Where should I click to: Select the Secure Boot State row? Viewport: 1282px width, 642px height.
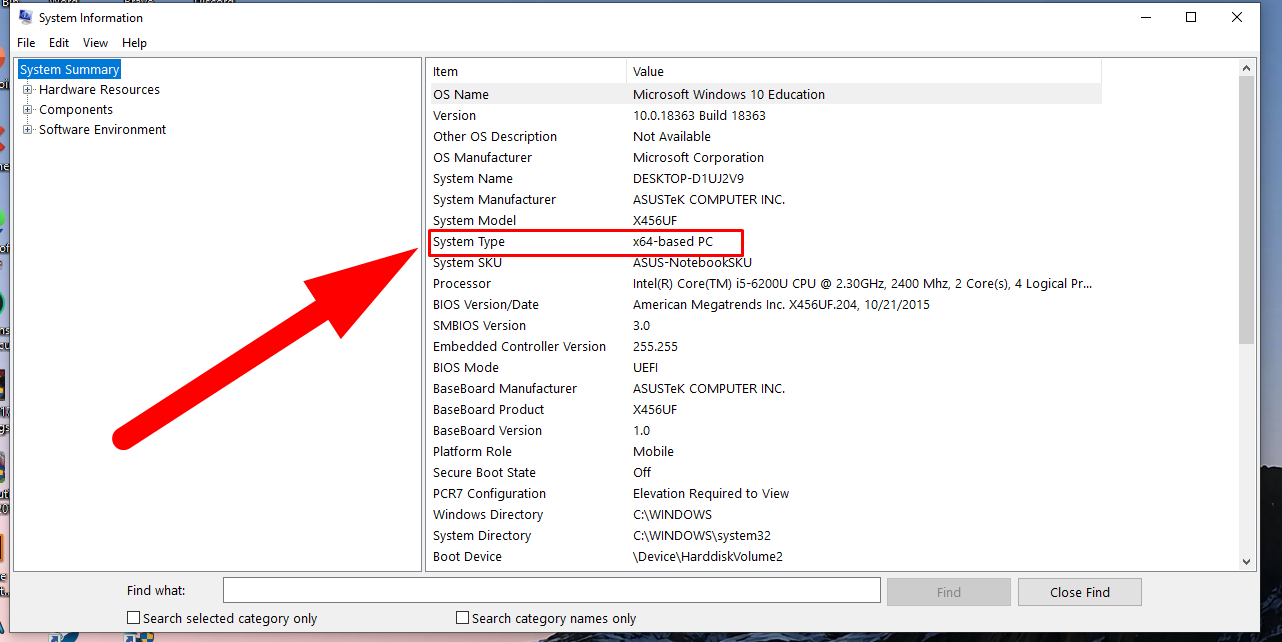tap(766, 473)
